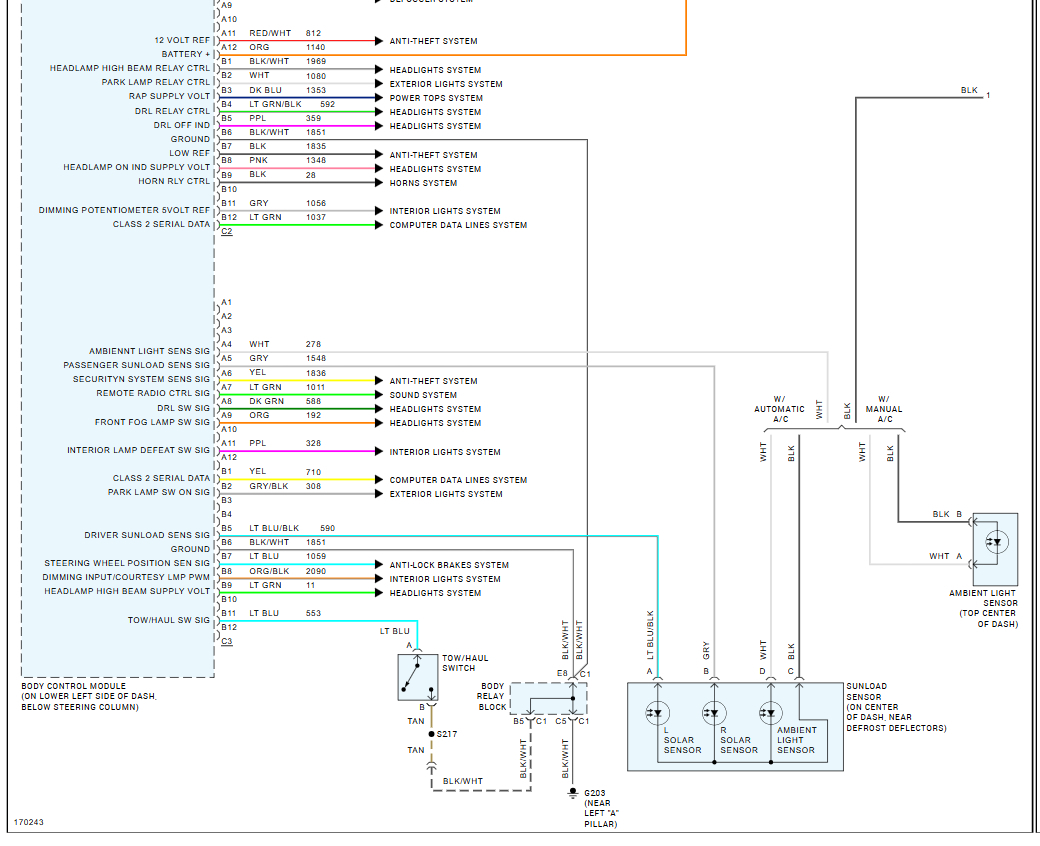
Task: Click the diagram number 170243
Action: coord(29,822)
